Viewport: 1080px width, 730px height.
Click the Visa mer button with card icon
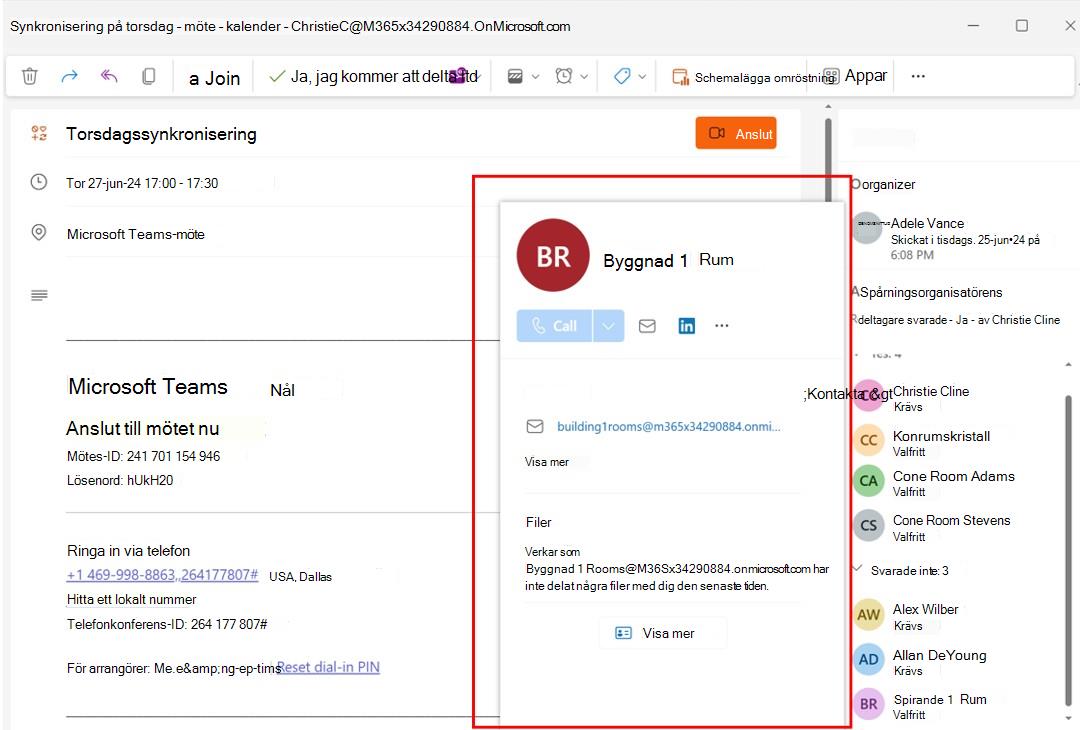pyautogui.click(x=663, y=633)
